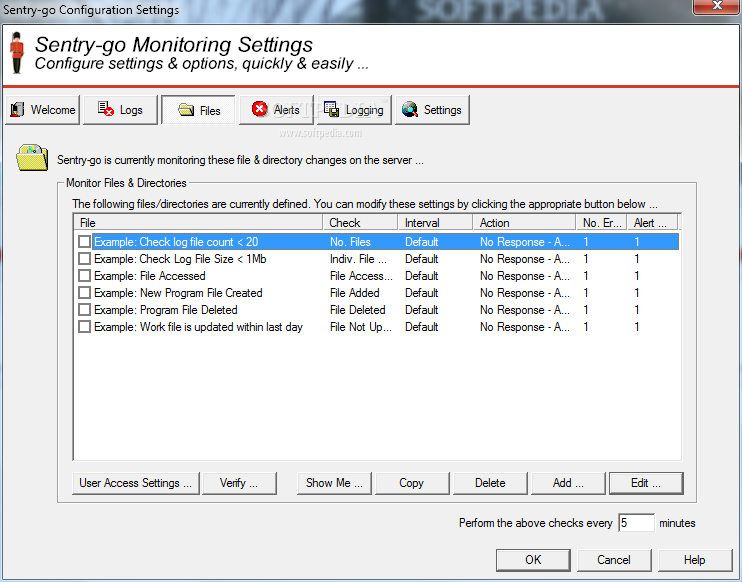
Task: Click the Logs tab error-log icon
Action: [x=106, y=109]
